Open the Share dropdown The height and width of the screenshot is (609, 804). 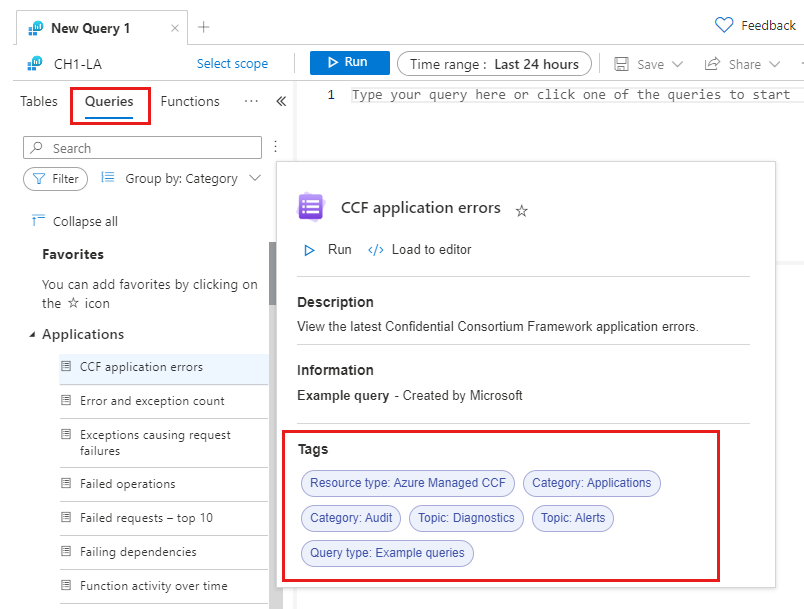[x=743, y=64]
